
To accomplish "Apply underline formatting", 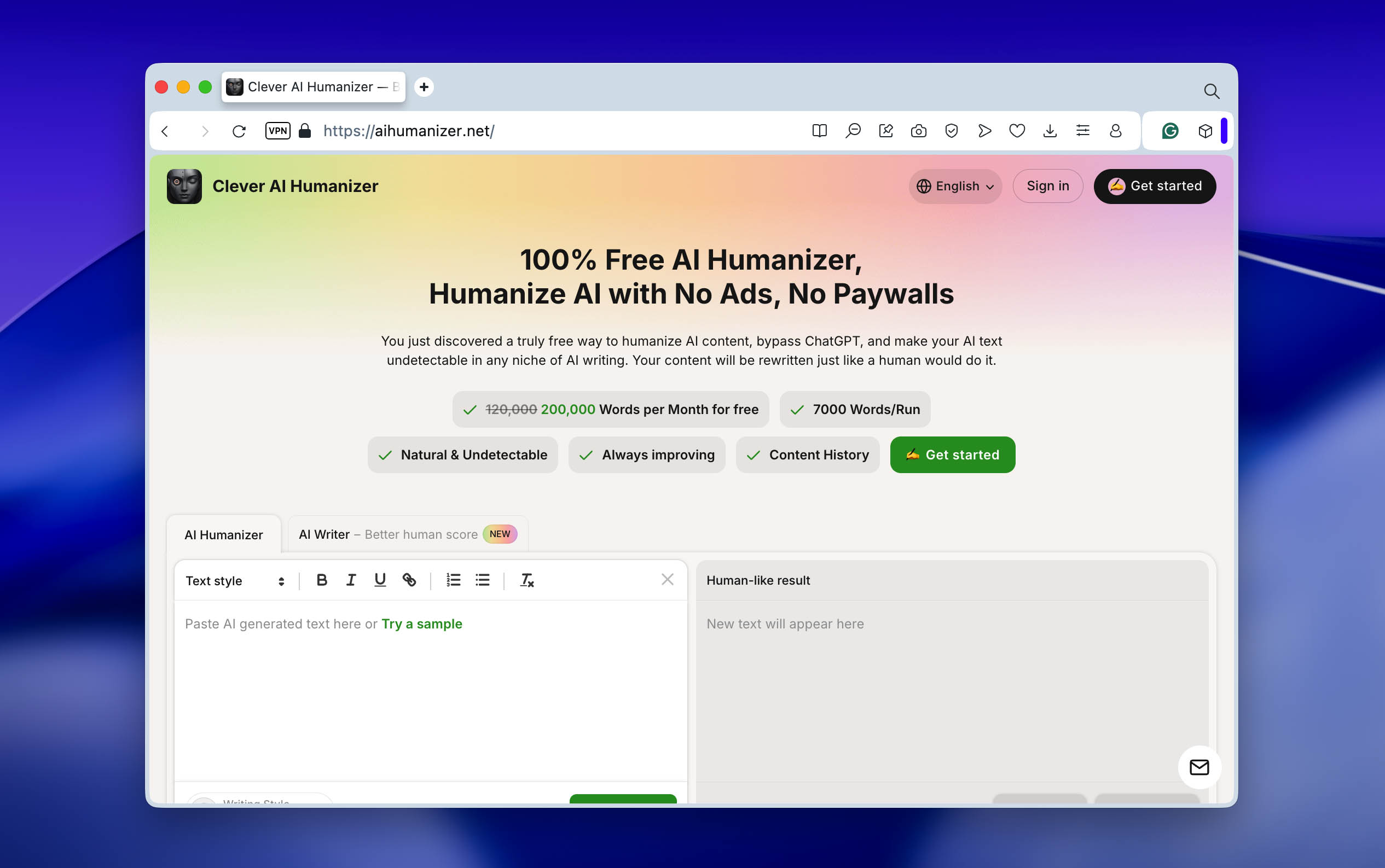I will point(380,580).
